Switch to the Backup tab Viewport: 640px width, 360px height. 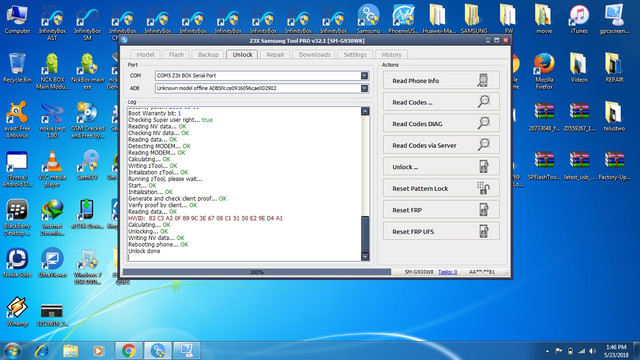point(208,54)
